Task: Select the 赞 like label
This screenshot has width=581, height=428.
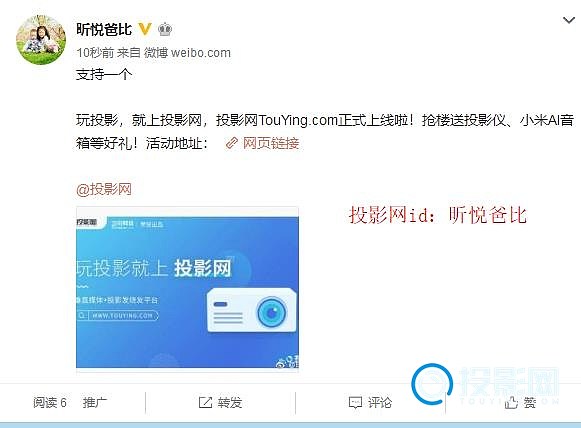Action: click(x=529, y=402)
